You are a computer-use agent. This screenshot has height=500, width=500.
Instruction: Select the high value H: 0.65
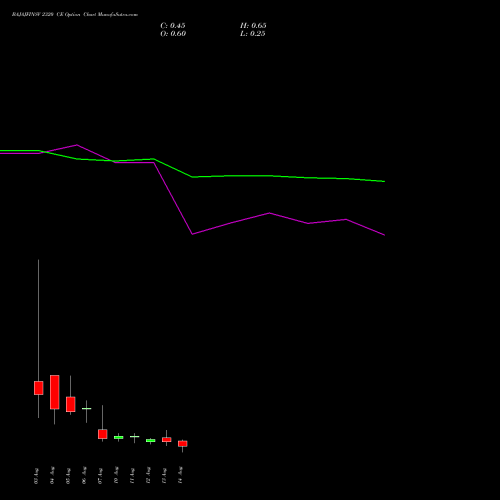point(253,26)
